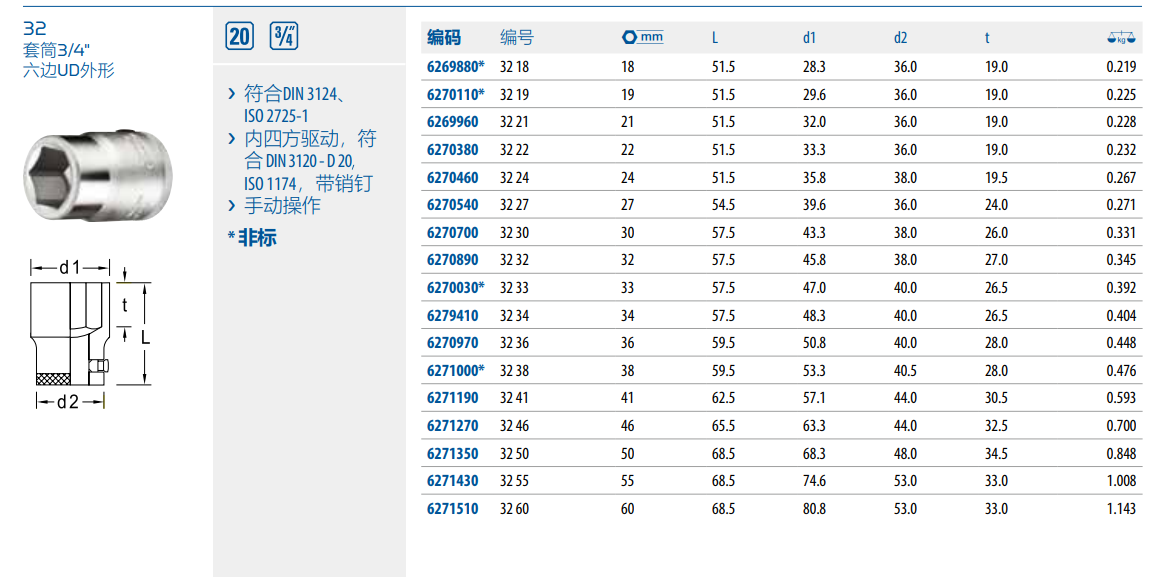Click the chevron beside 内四方驱动
This screenshot has height=577, width=1167.
(x=232, y=139)
